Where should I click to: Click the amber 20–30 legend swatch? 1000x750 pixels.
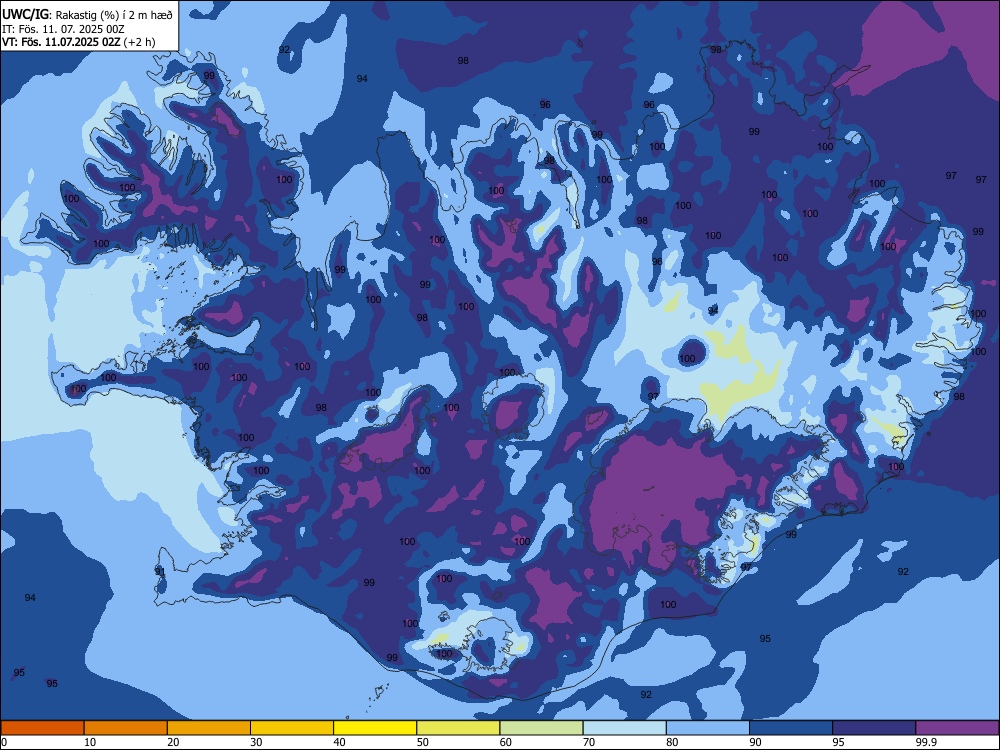tap(209, 728)
